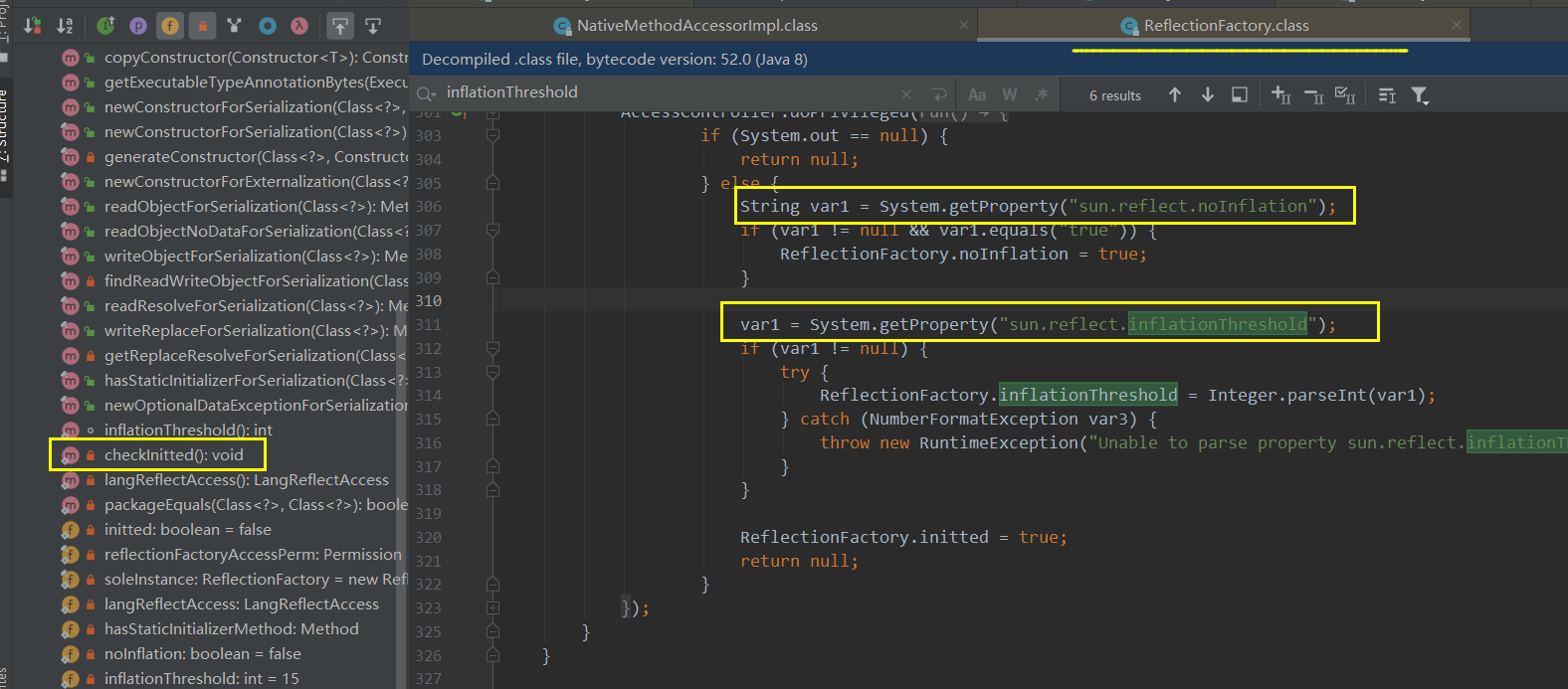
Task: Select writeObjectForSerialization method
Action: coord(256,257)
